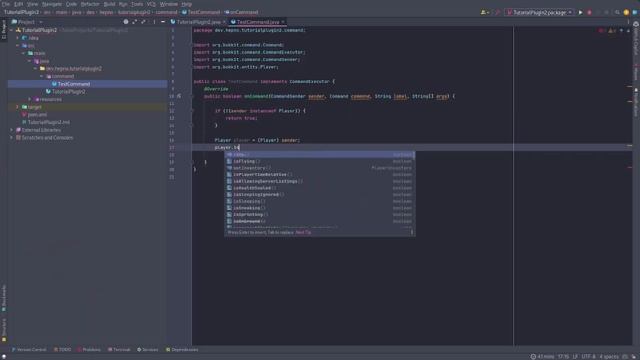This screenshot has height=360, width=640.
Task: Collapse the TutorialPlugin2 root node
Action: tap(11, 30)
